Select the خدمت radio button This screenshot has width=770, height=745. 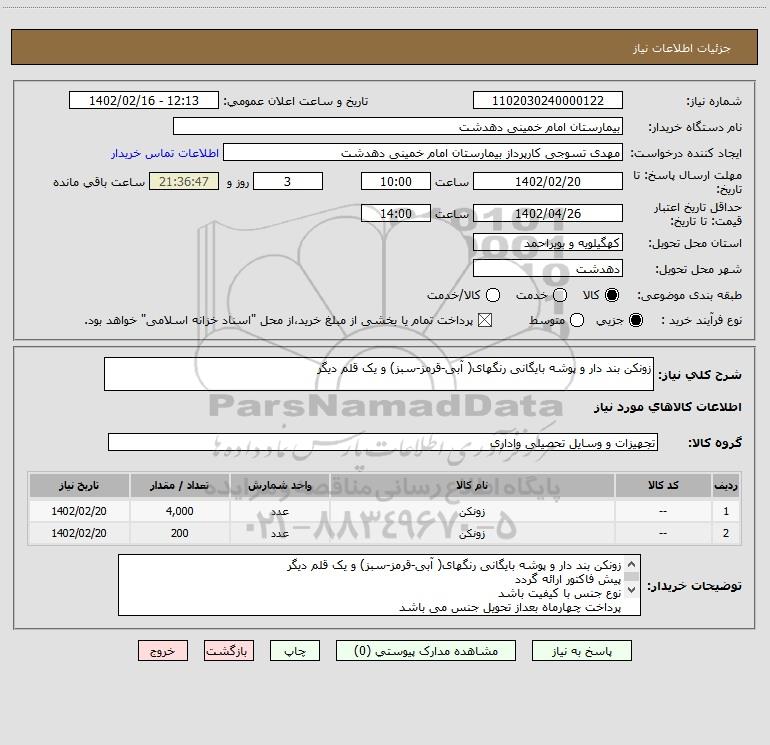(x=560, y=295)
